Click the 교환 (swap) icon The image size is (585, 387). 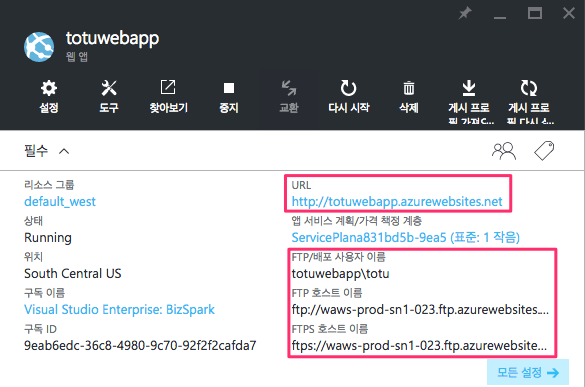(289, 88)
